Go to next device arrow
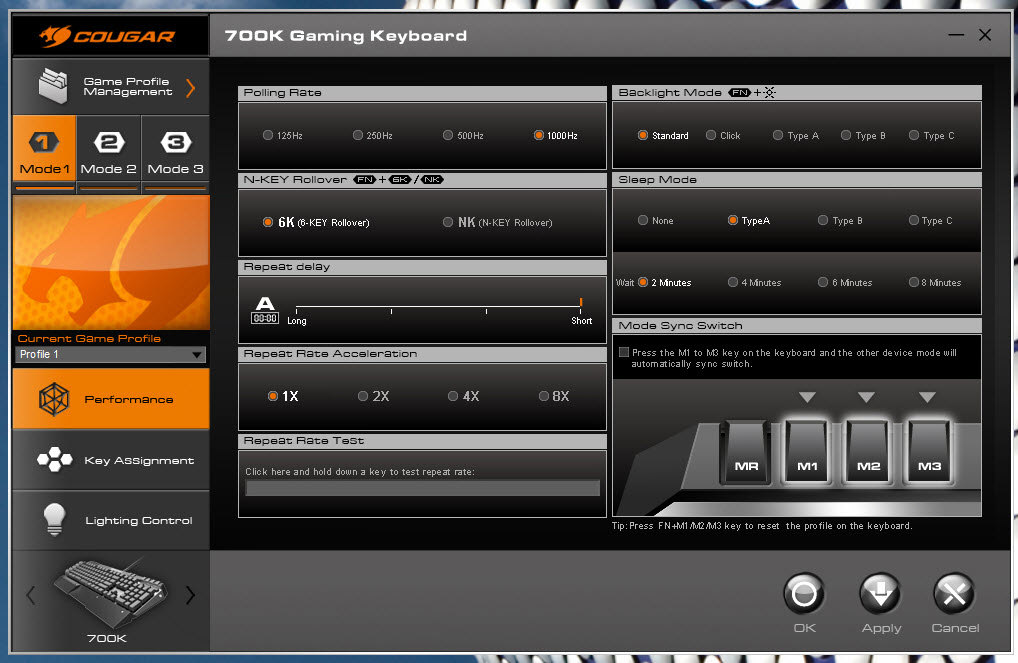The image size is (1018, 663). click(190, 594)
